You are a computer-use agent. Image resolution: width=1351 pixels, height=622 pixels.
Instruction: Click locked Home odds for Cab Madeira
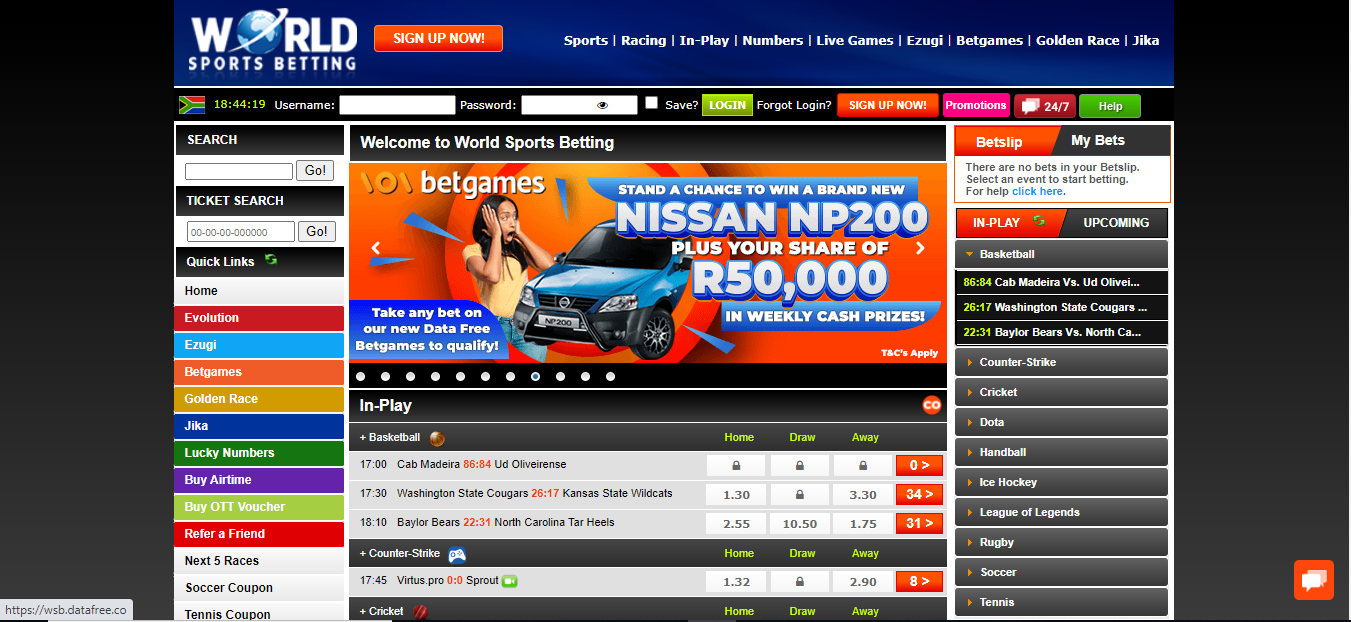[736, 466]
